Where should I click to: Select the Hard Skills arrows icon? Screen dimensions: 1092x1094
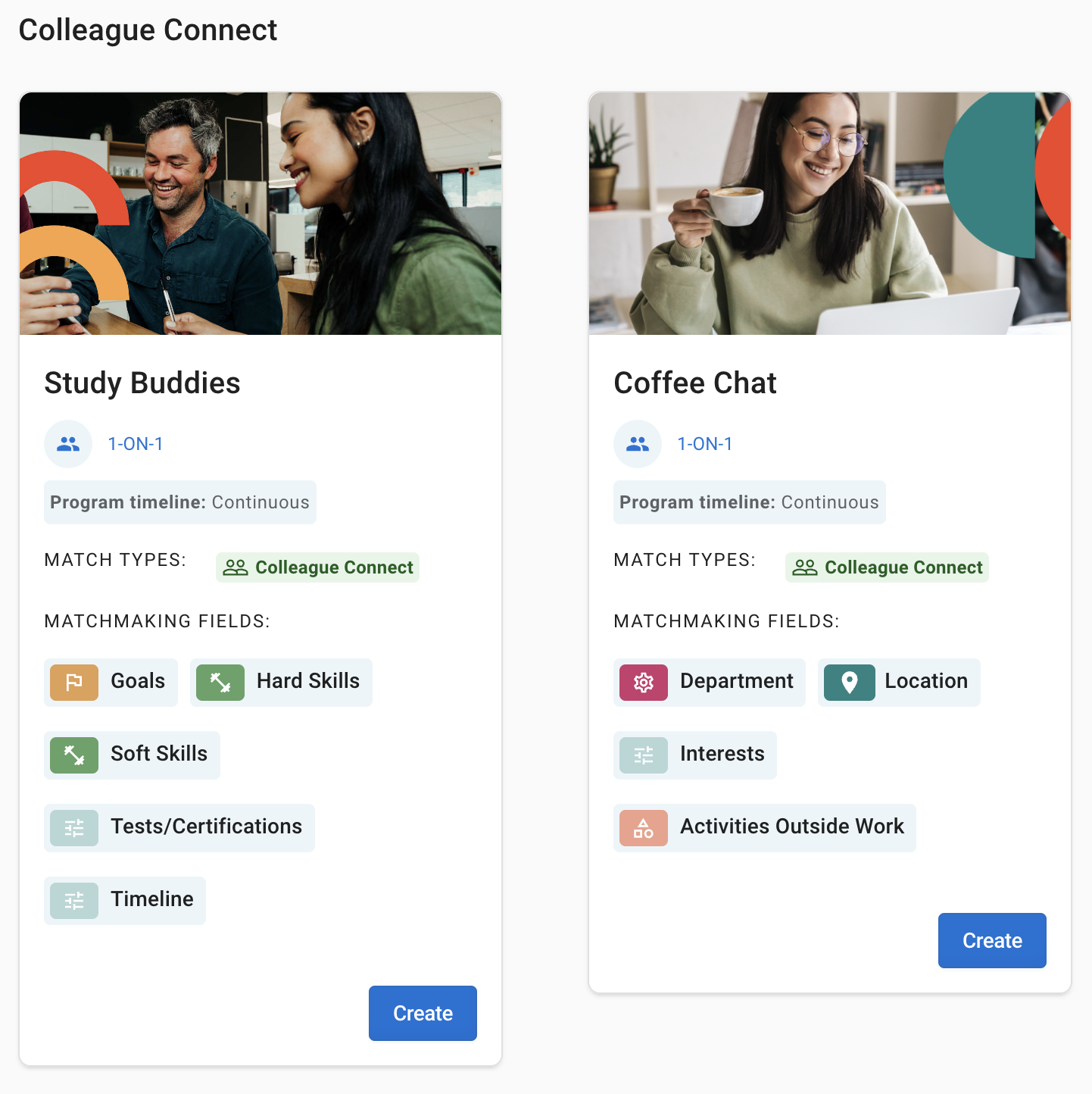coord(220,683)
